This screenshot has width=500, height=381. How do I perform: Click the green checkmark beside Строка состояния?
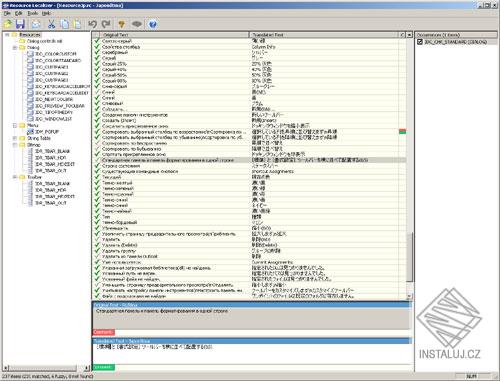coord(97,166)
